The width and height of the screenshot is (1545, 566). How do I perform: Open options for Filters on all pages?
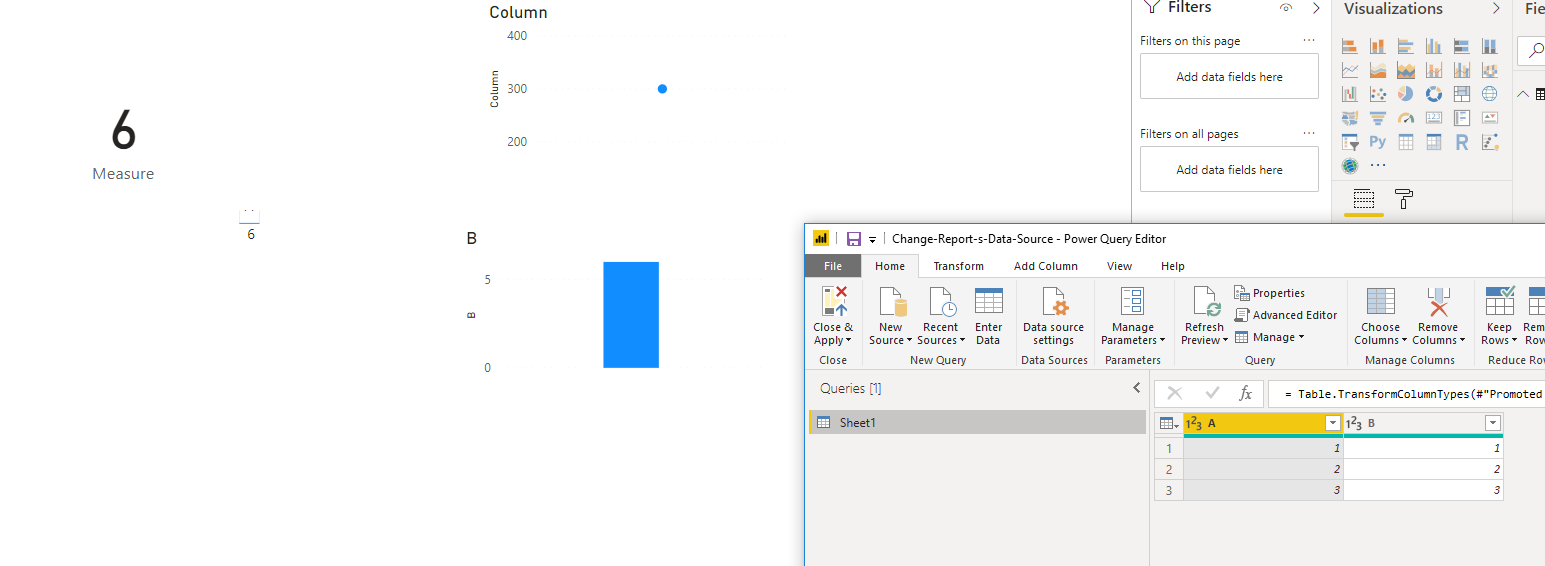[1310, 133]
